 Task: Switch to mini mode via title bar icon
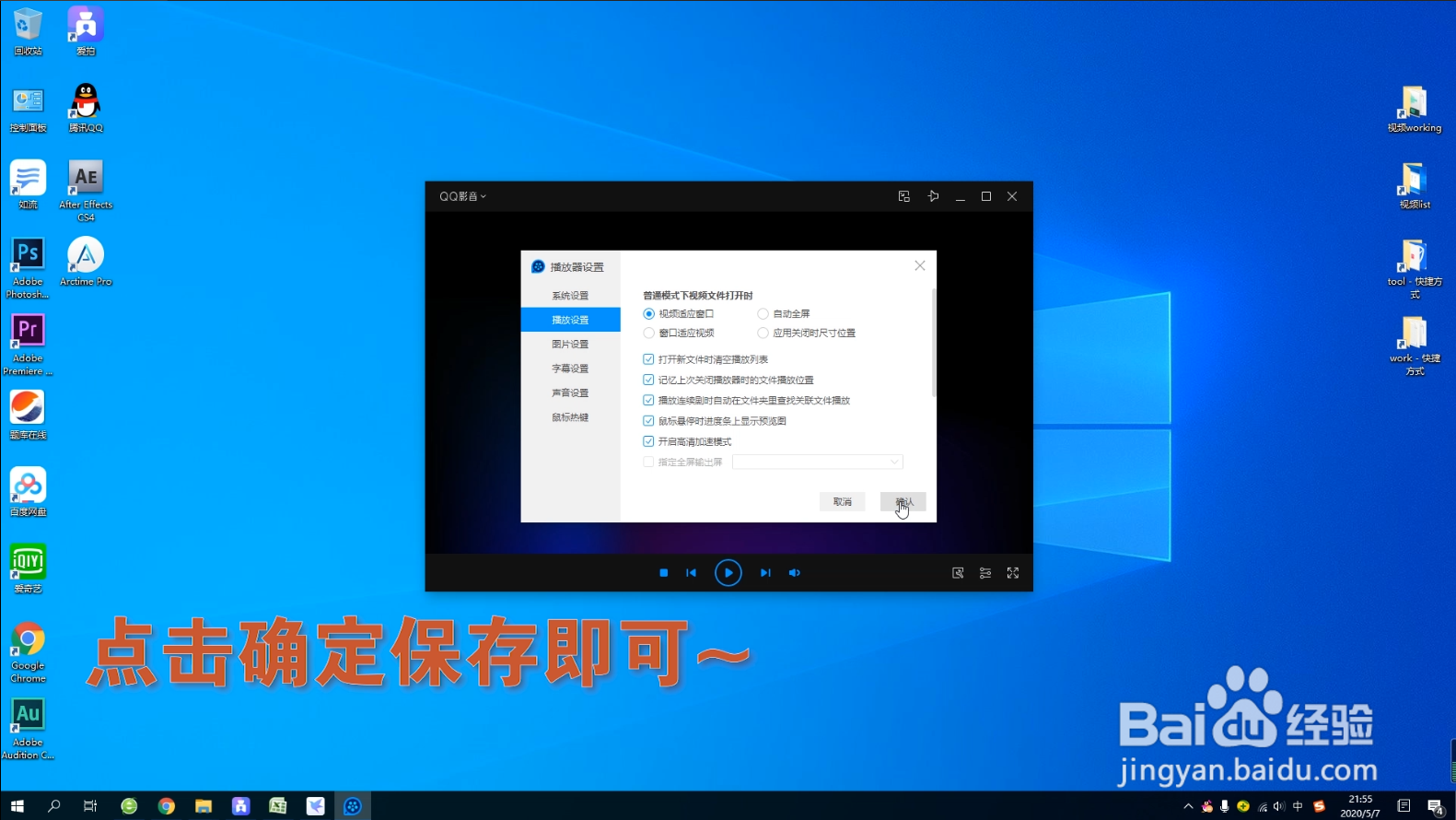[x=904, y=196]
